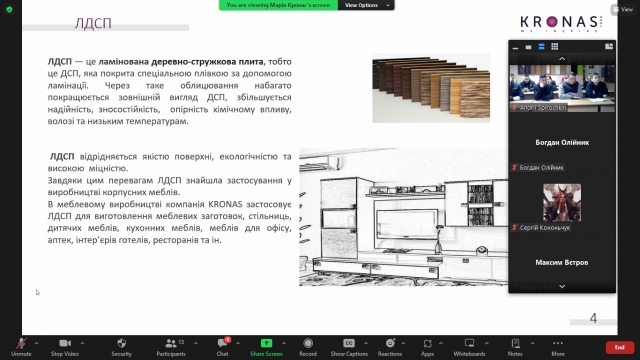The image size is (640, 360).
Task: Expand the Chat options arrow
Action: click(238, 344)
